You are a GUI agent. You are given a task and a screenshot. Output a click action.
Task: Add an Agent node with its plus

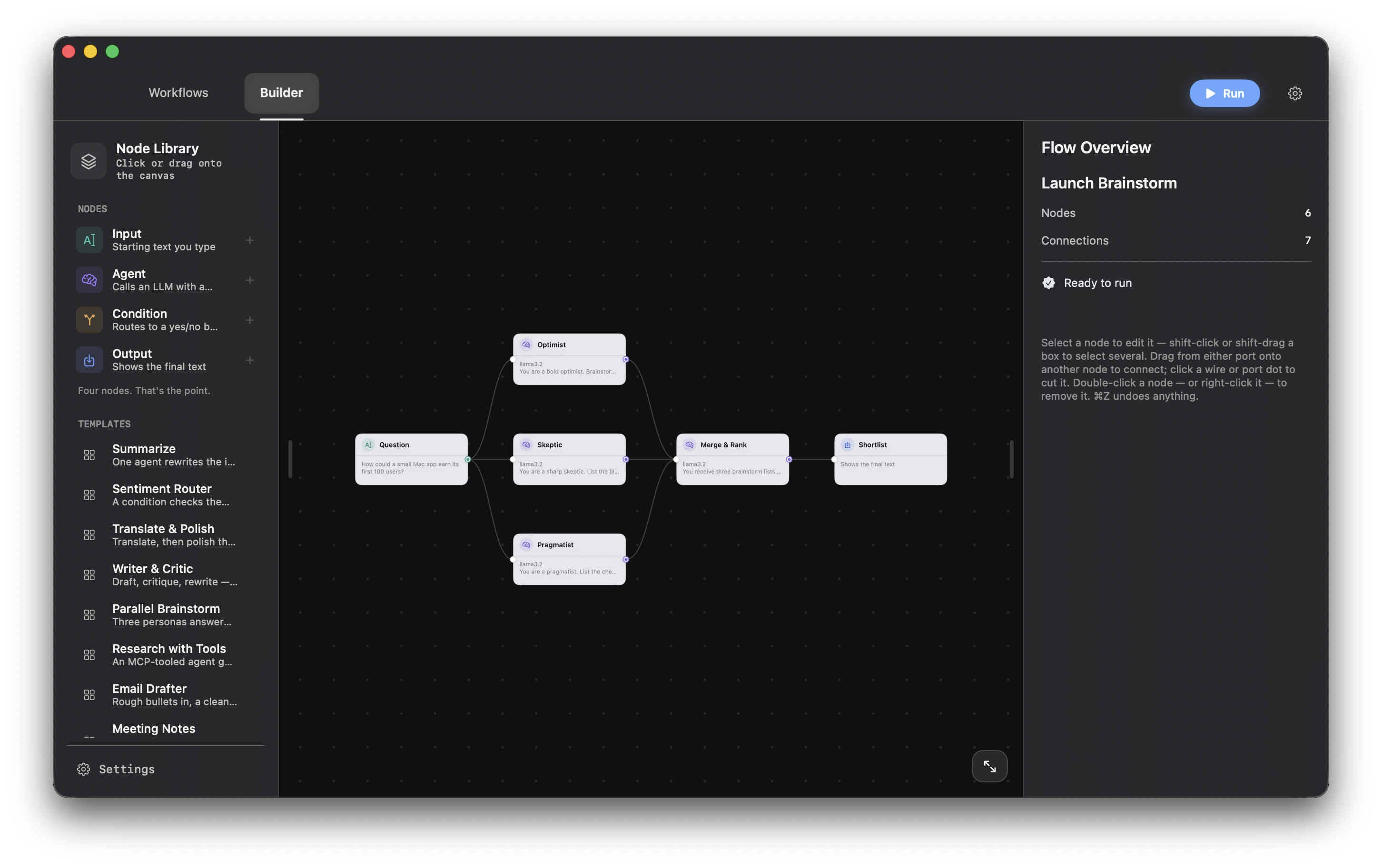click(250, 280)
